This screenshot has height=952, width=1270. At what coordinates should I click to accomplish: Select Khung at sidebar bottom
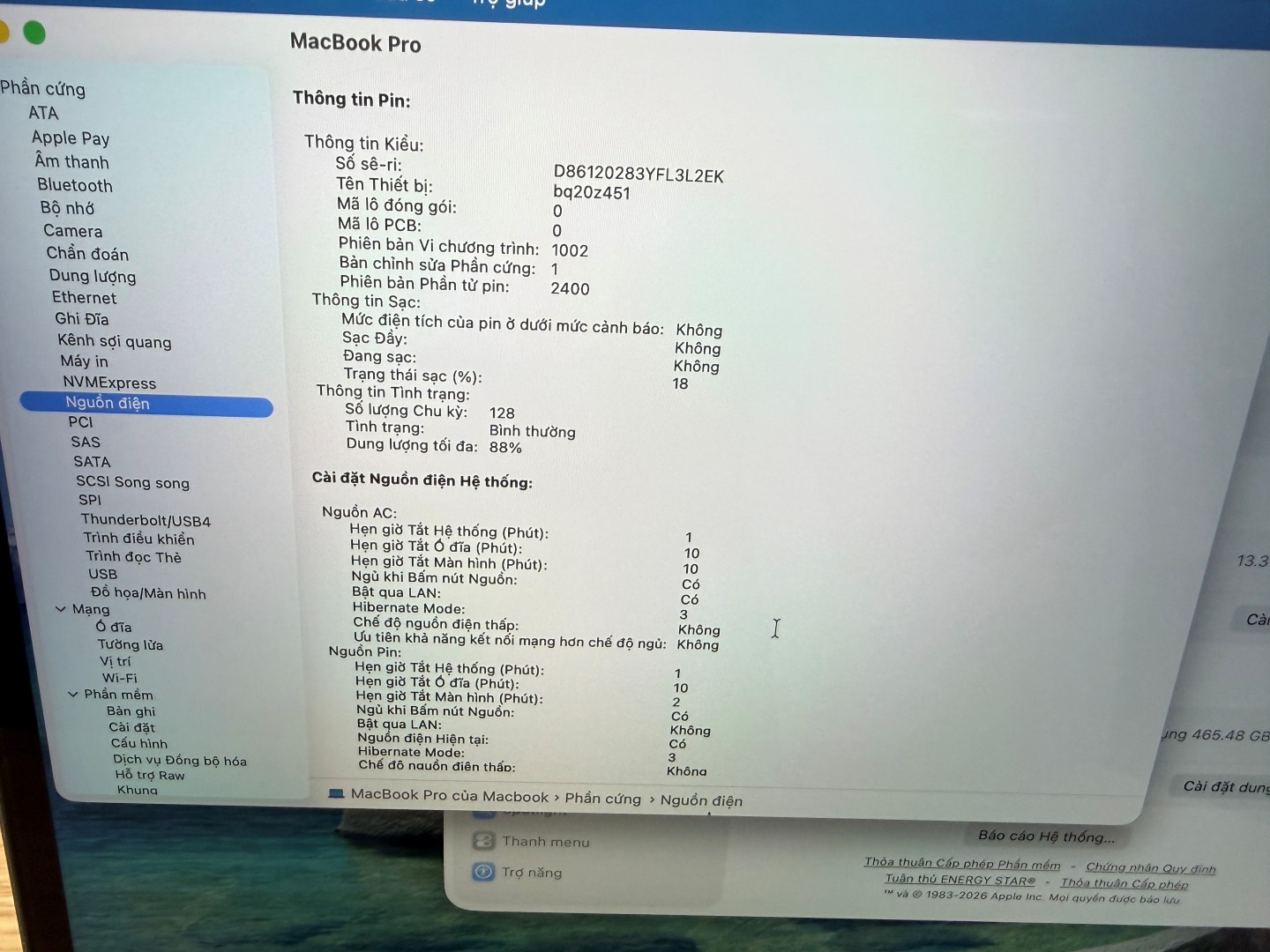click(137, 790)
